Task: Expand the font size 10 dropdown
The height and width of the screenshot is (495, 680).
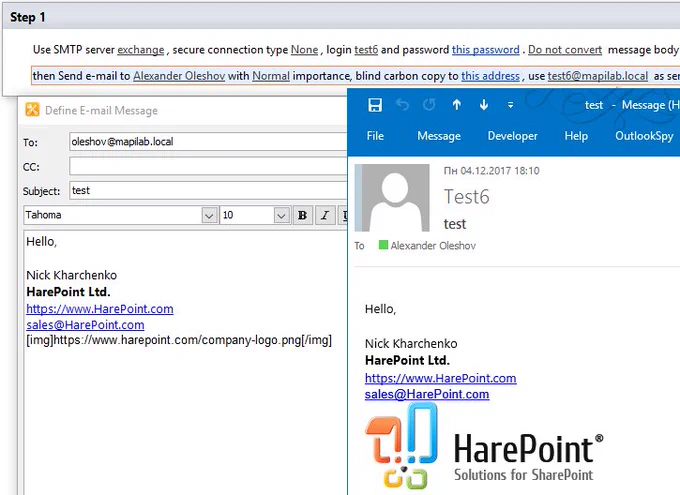Action: pos(281,215)
